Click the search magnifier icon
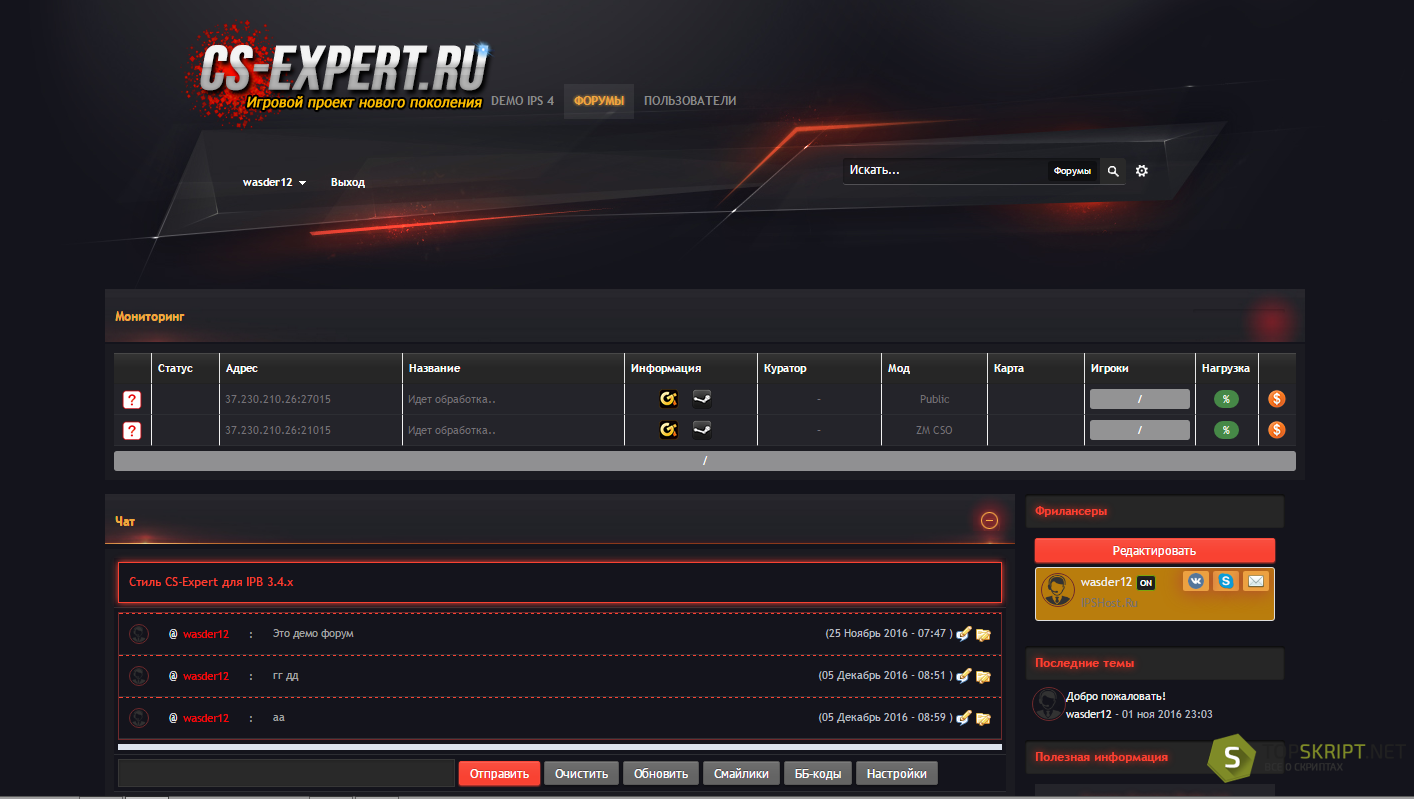 click(1113, 171)
